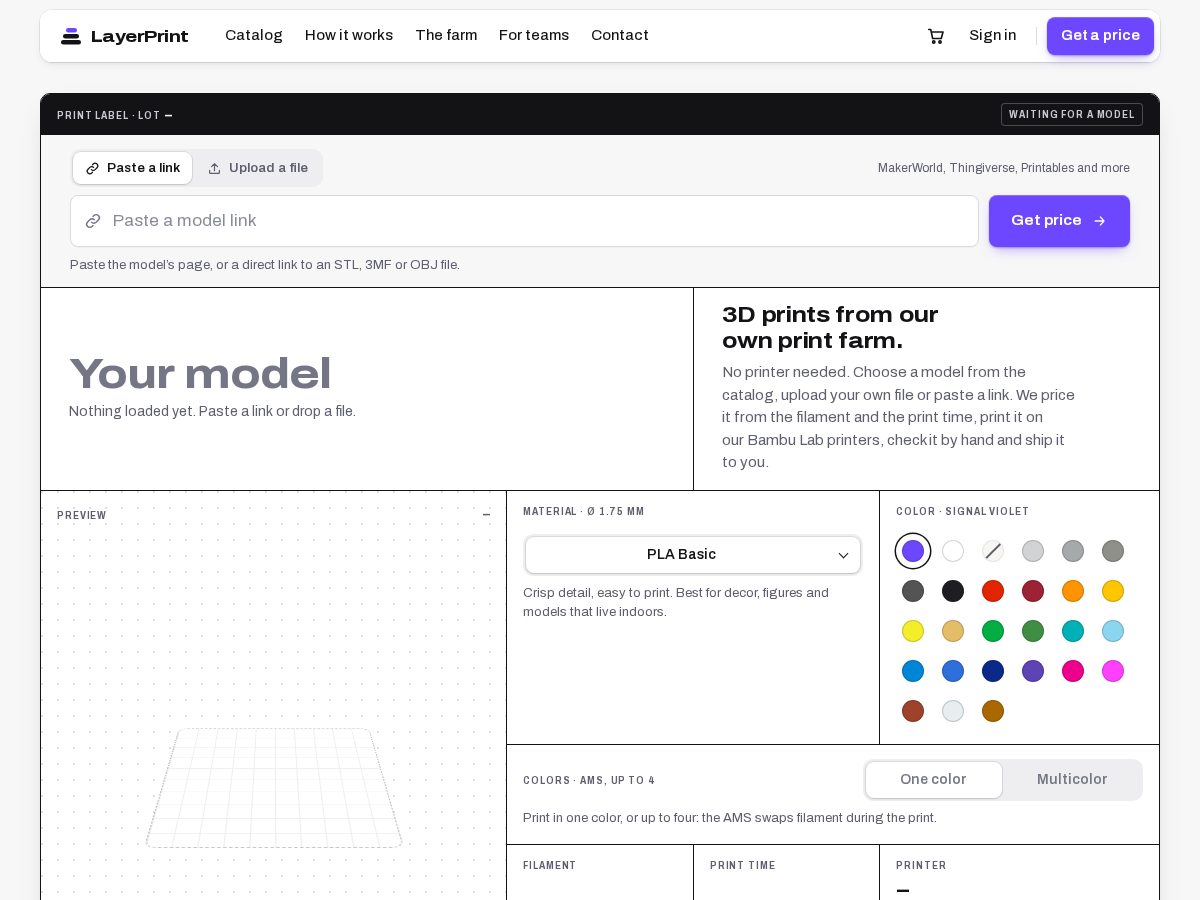The width and height of the screenshot is (1200, 900).
Task: Click the build plate preview grid
Action: (x=274, y=788)
